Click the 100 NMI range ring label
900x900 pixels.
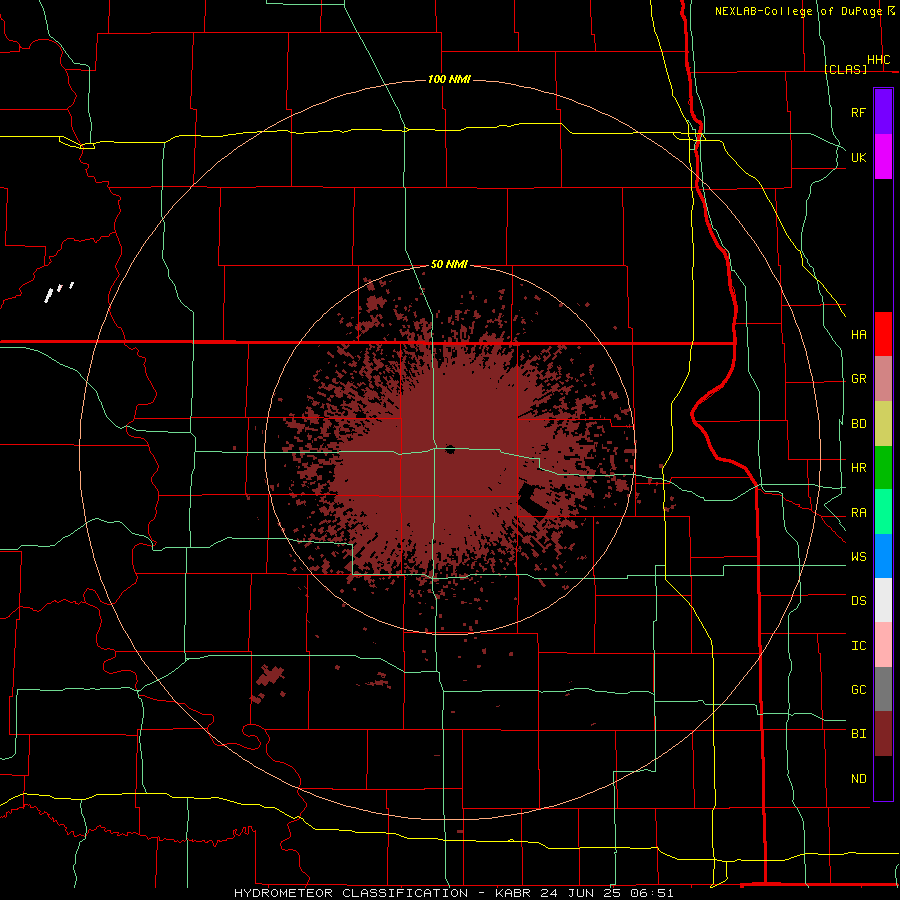(x=449, y=79)
